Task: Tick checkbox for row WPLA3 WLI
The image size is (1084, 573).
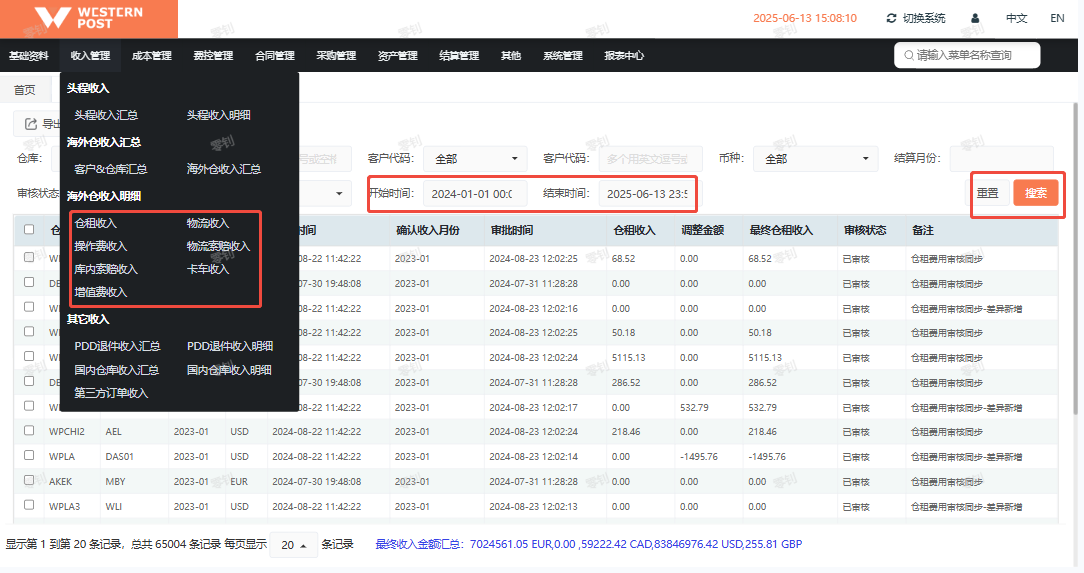Action: (x=29, y=505)
